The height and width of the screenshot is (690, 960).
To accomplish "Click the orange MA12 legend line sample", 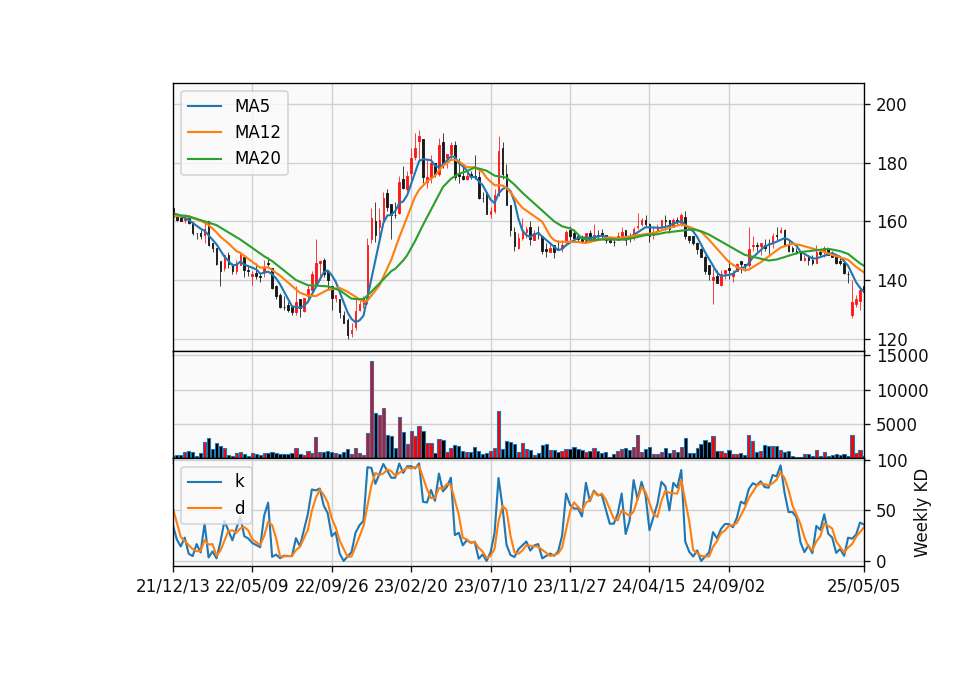I will (204, 132).
